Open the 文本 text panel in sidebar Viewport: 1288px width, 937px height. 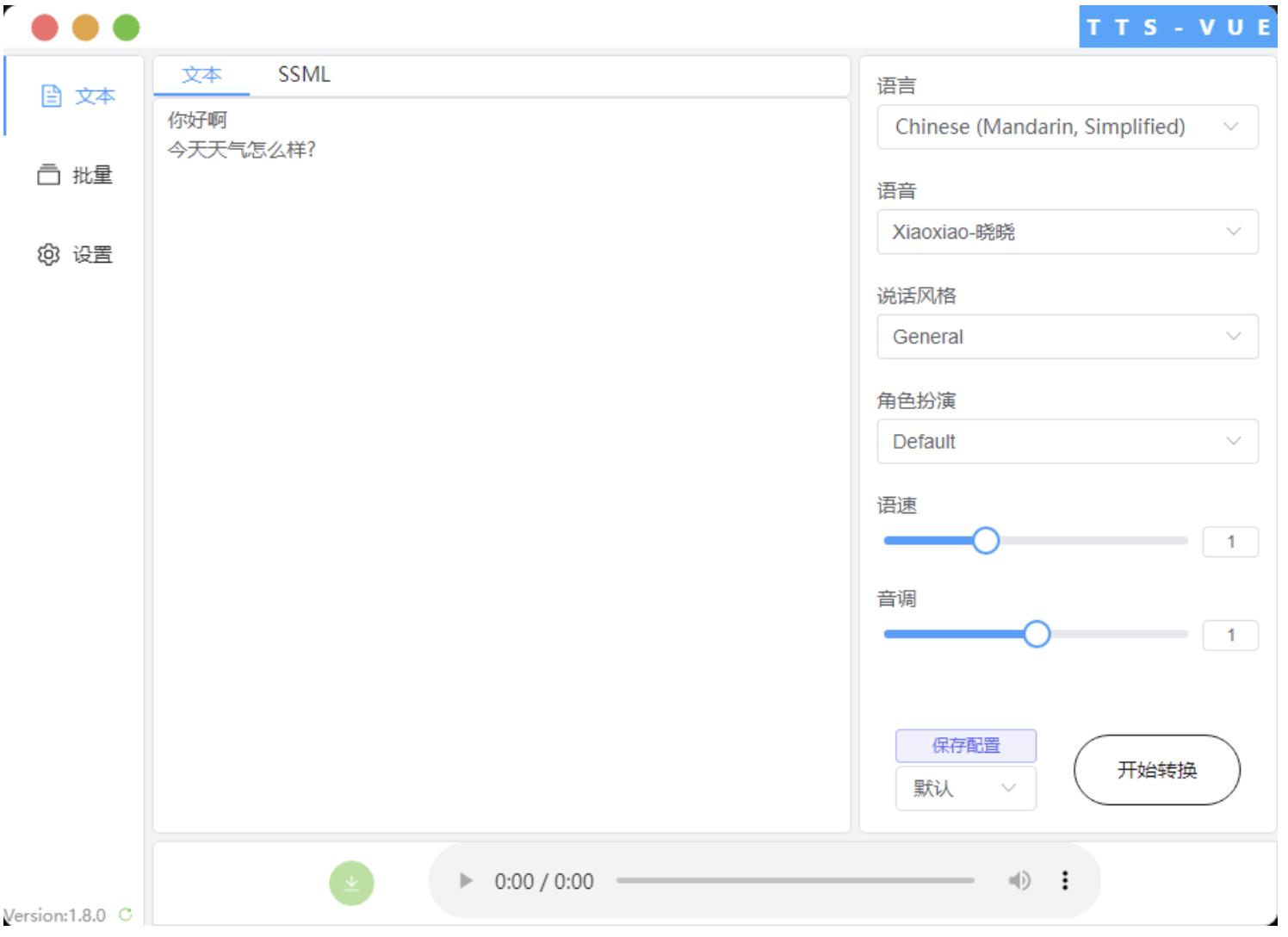(x=76, y=97)
